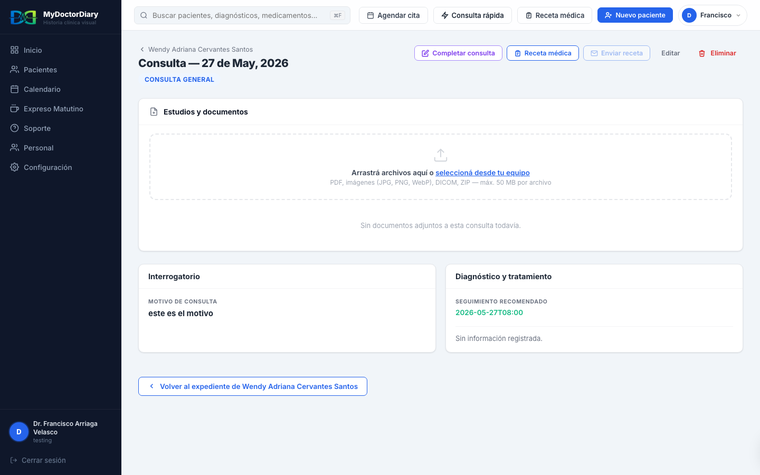Open the outlined Receta médica button
Screen dimensions: 760x475
[542, 53]
